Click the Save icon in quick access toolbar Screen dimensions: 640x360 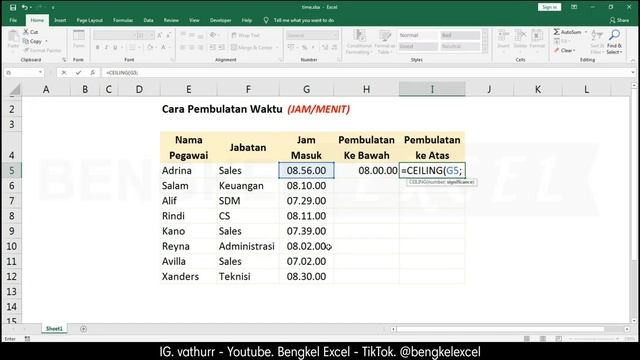point(13,7)
